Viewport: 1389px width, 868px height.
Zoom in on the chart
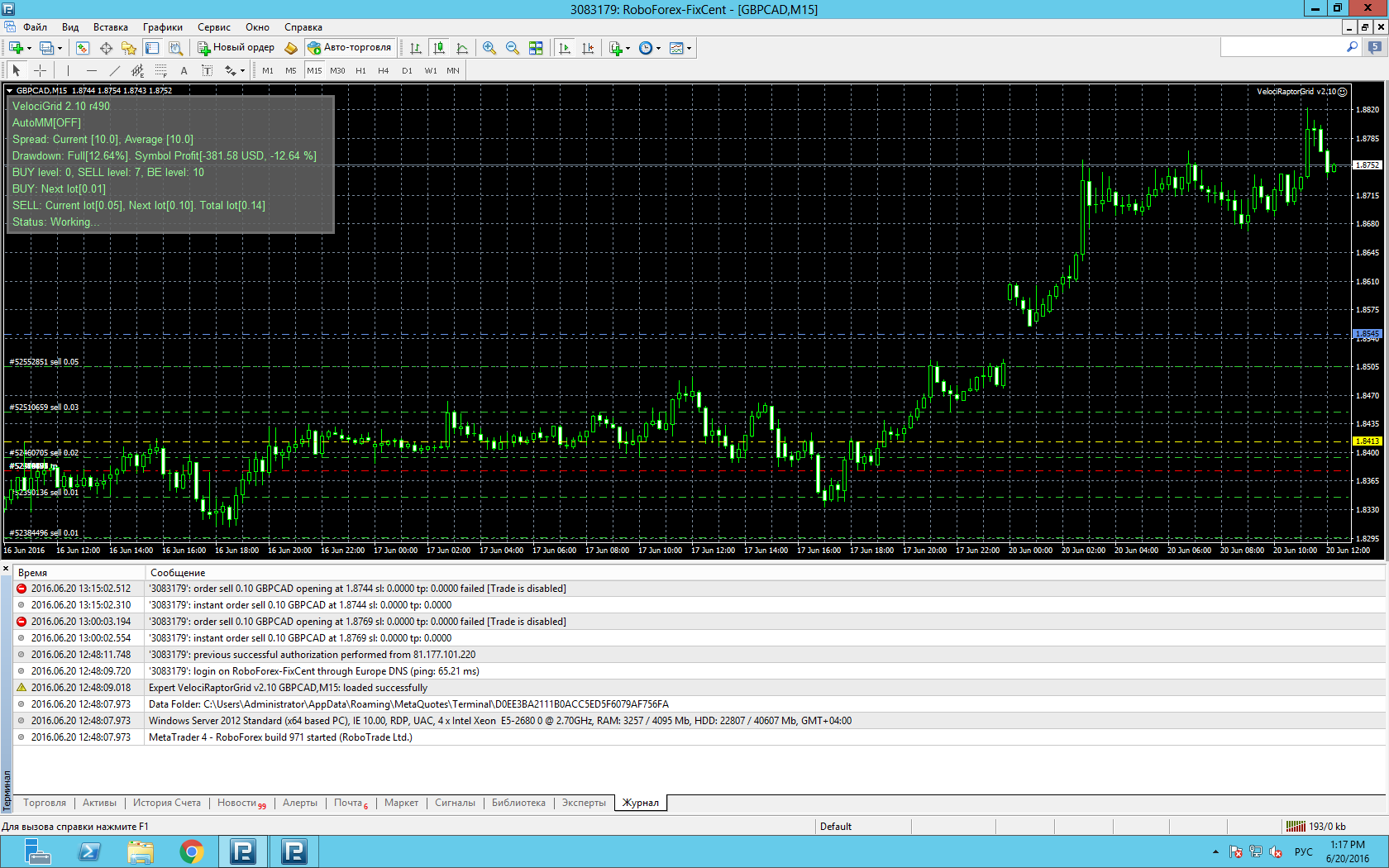[x=489, y=48]
